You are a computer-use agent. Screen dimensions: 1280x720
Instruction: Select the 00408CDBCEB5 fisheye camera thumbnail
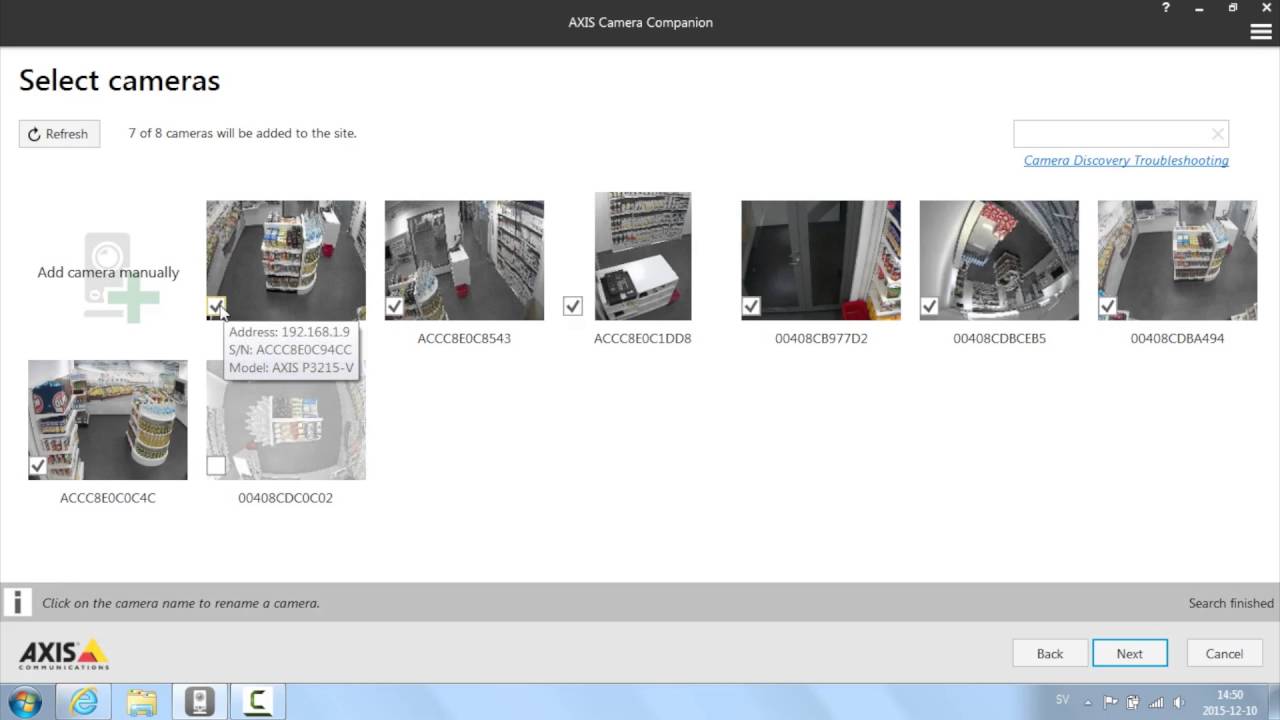(999, 260)
